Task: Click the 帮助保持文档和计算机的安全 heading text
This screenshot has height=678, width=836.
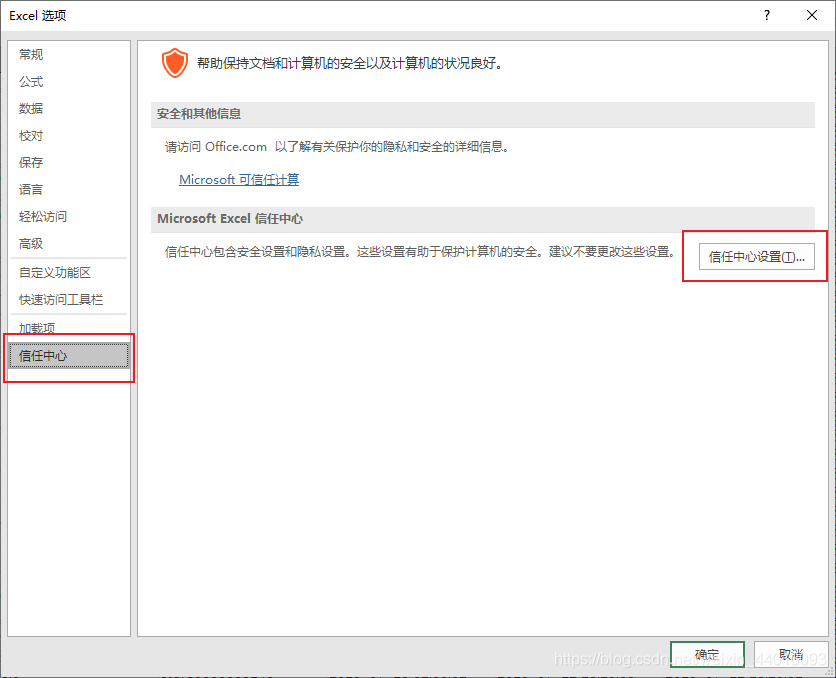Action: pos(350,63)
